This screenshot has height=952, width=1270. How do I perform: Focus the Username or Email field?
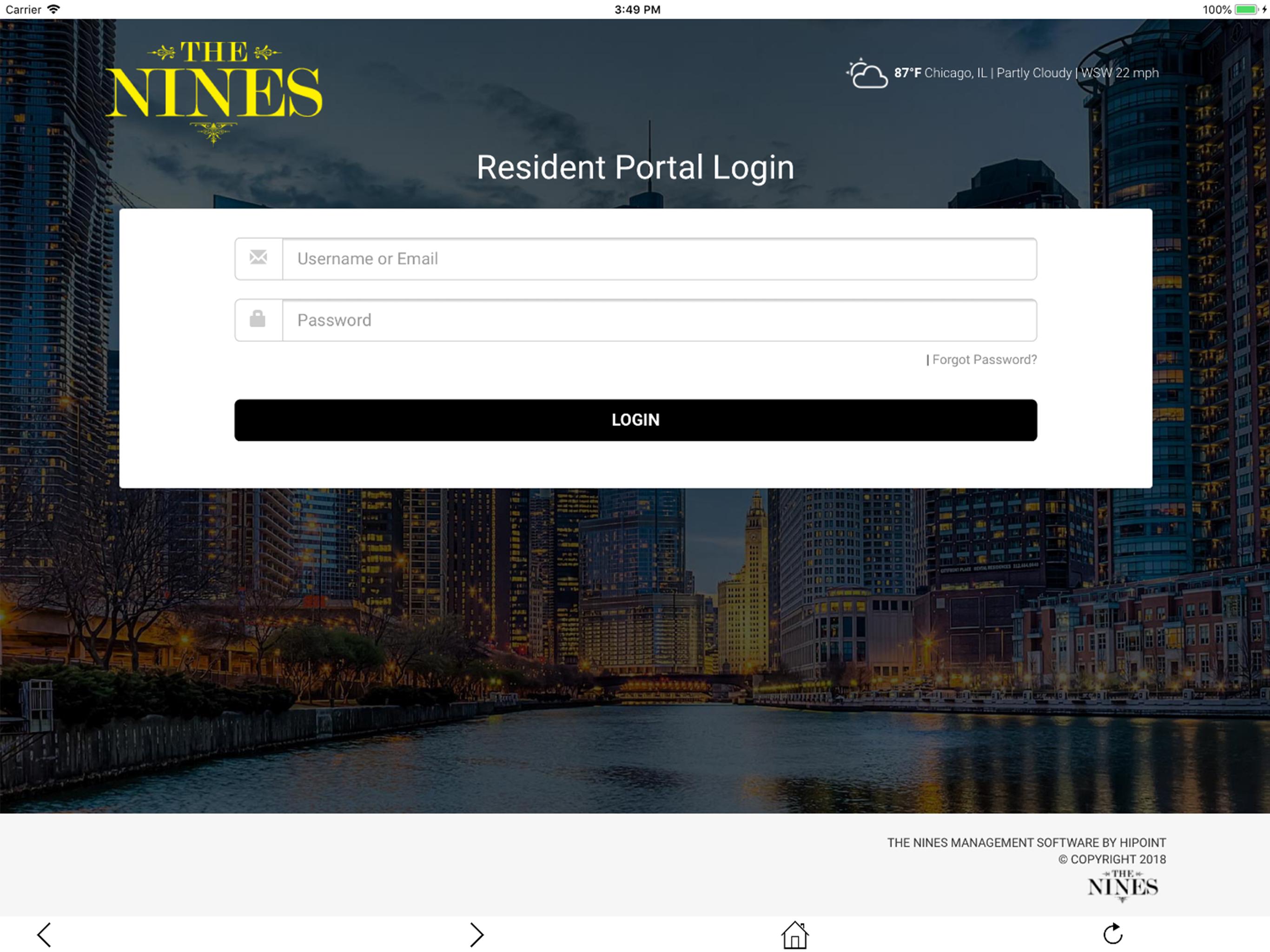[x=659, y=259]
